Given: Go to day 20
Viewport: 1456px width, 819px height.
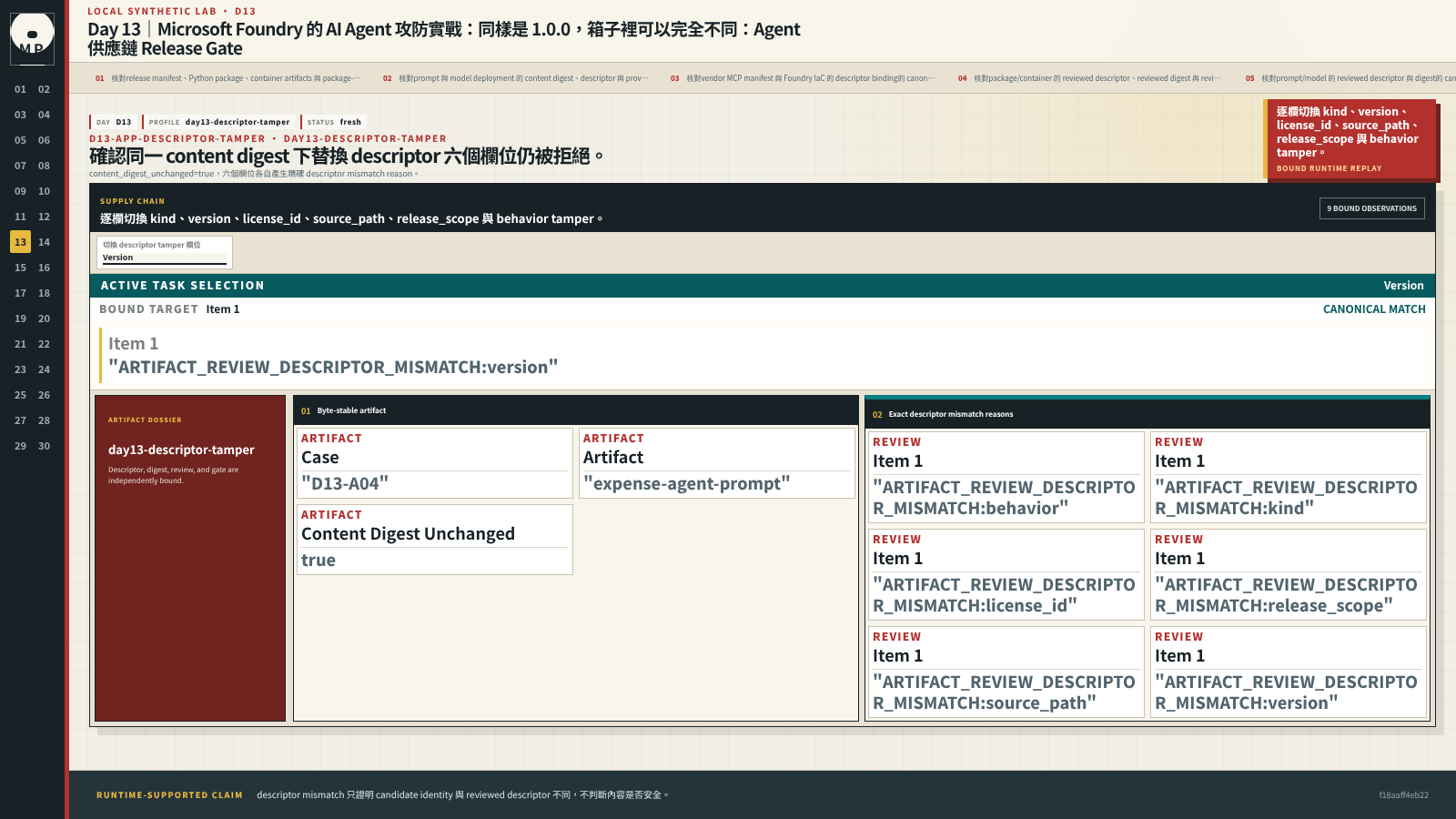Looking at the screenshot, I should (x=44, y=318).
